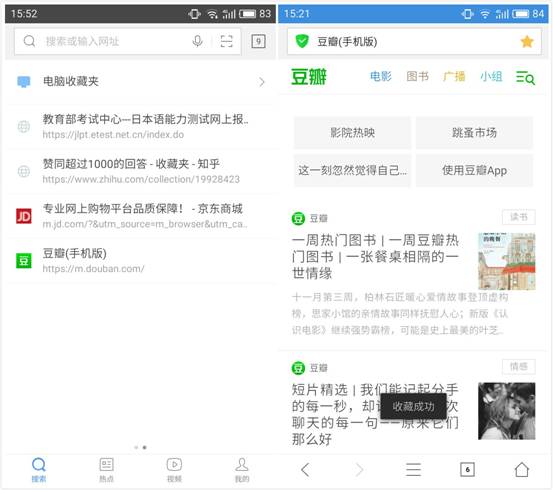Click the 豆瓣 author avatar on the book article
Viewport: 553px width, 490px height.
click(298, 218)
